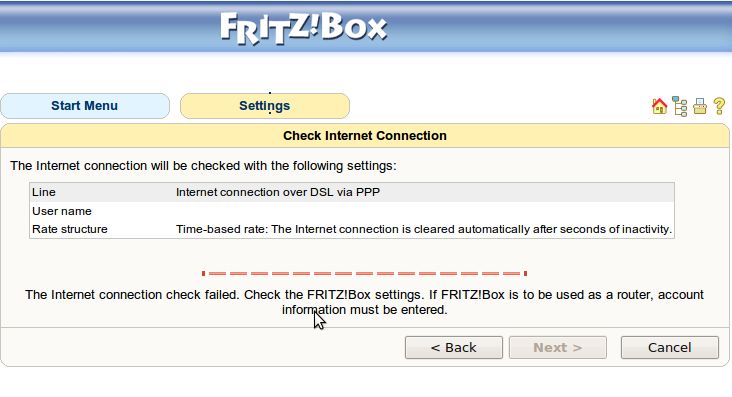
Task: Click the greyed-out Next > button
Action: (558, 347)
